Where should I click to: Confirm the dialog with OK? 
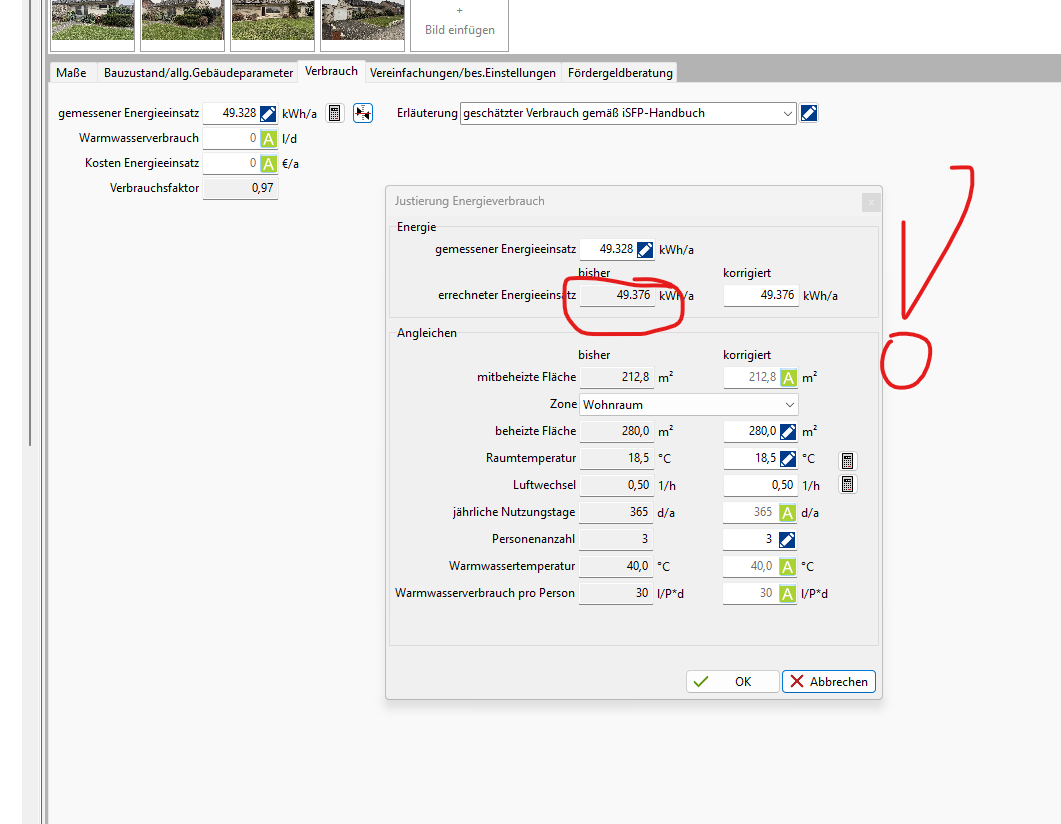point(732,681)
